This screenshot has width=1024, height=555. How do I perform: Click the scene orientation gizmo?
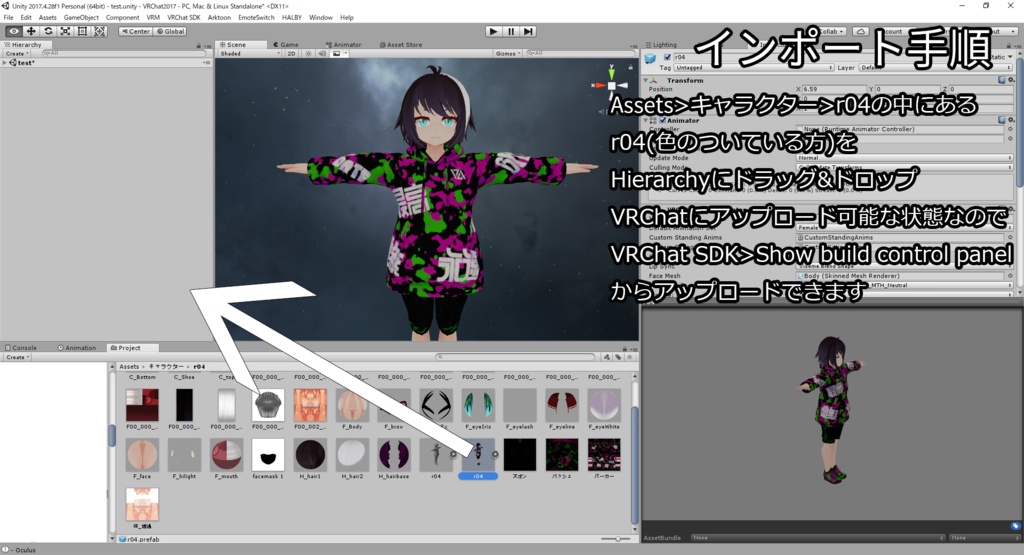coord(611,86)
